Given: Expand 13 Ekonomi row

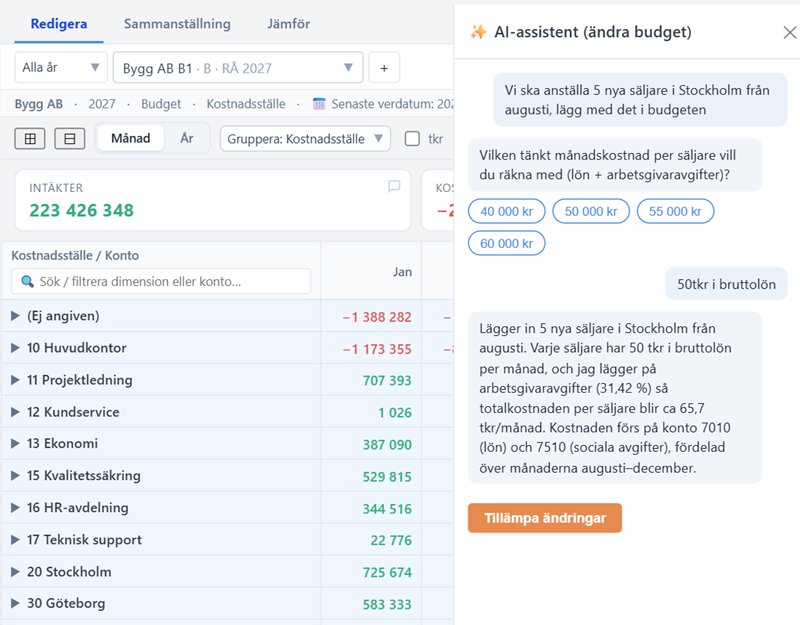Looking at the screenshot, I should [x=15, y=444].
